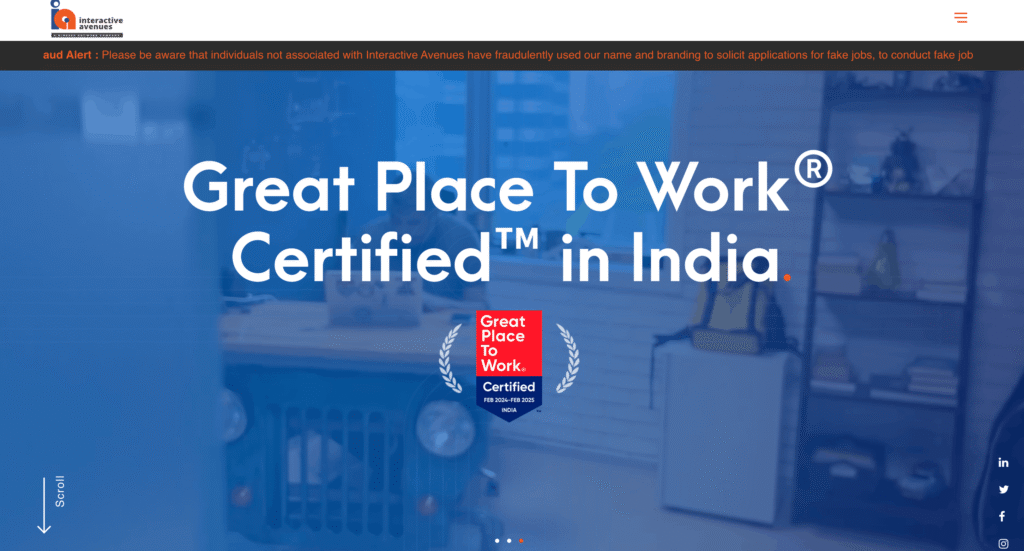Open the Instagram social icon
The width and height of the screenshot is (1024, 551).
point(1003,543)
